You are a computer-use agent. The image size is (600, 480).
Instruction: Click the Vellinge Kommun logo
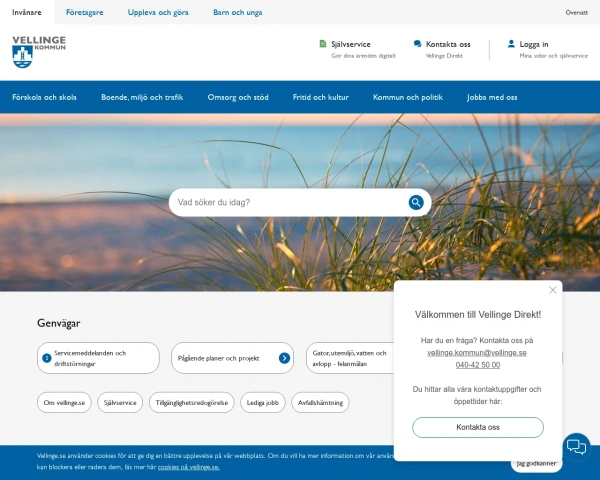[x=39, y=52]
